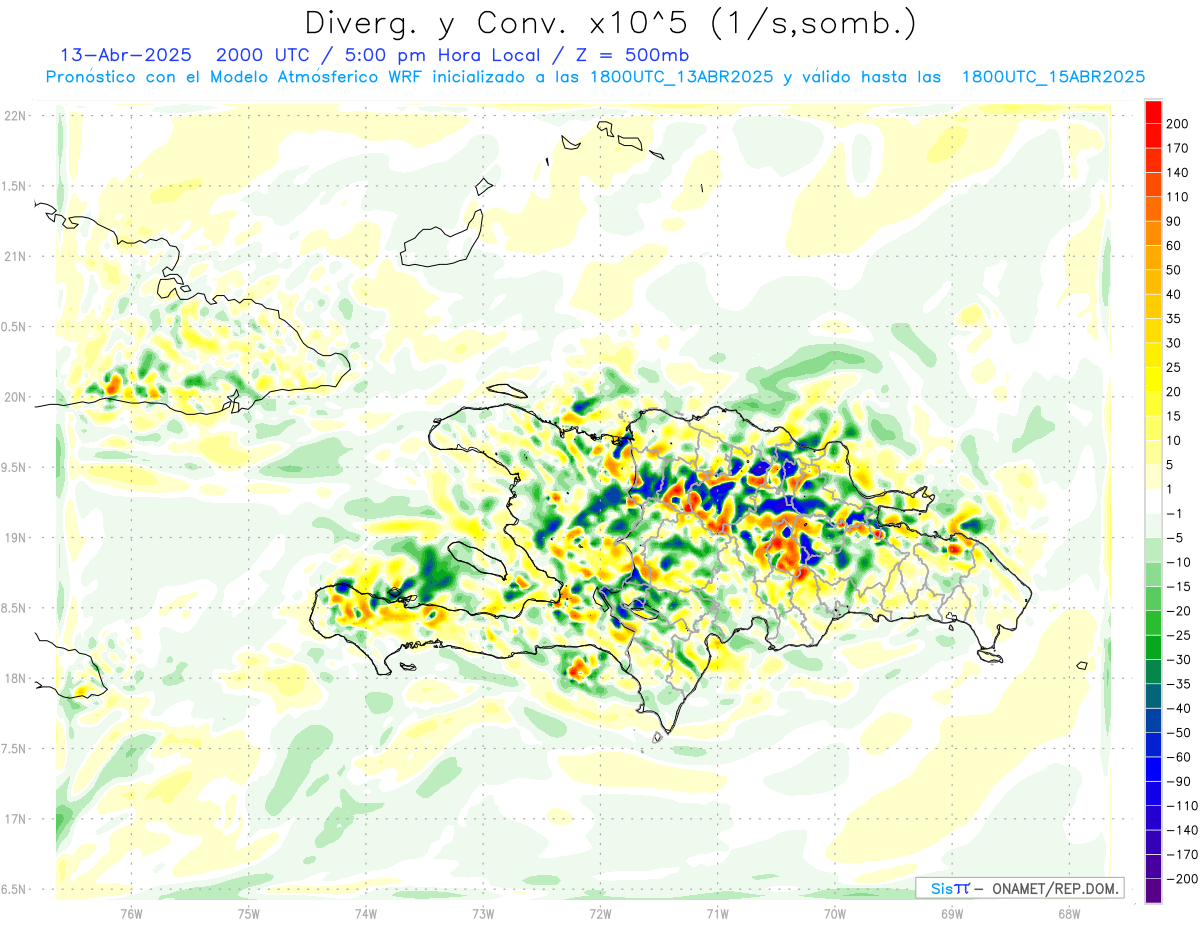The width and height of the screenshot is (1200, 927).
Task: Click the "50" positive color bar label
Action: pyautogui.click(x=1174, y=270)
